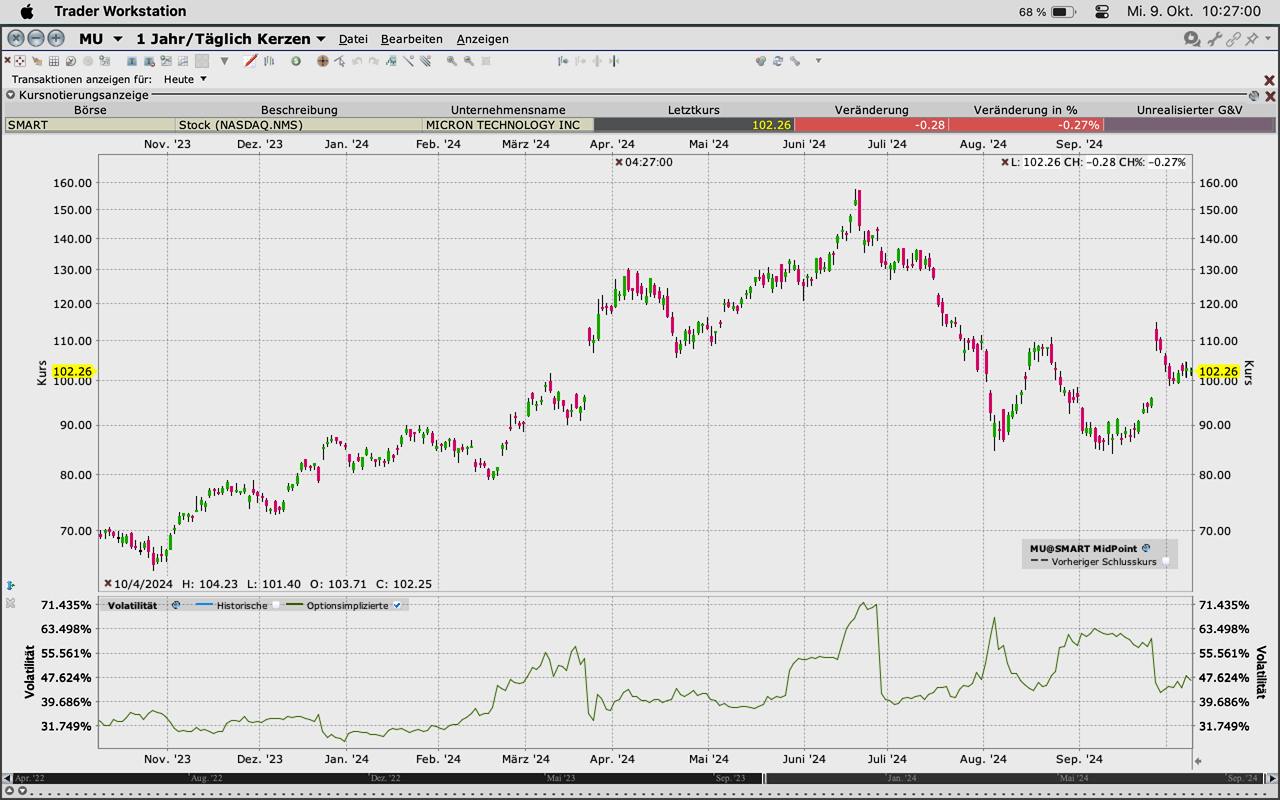Open macOS Control Center in menu bar
Viewport: 1280px width, 800px height.
(x=1102, y=11)
